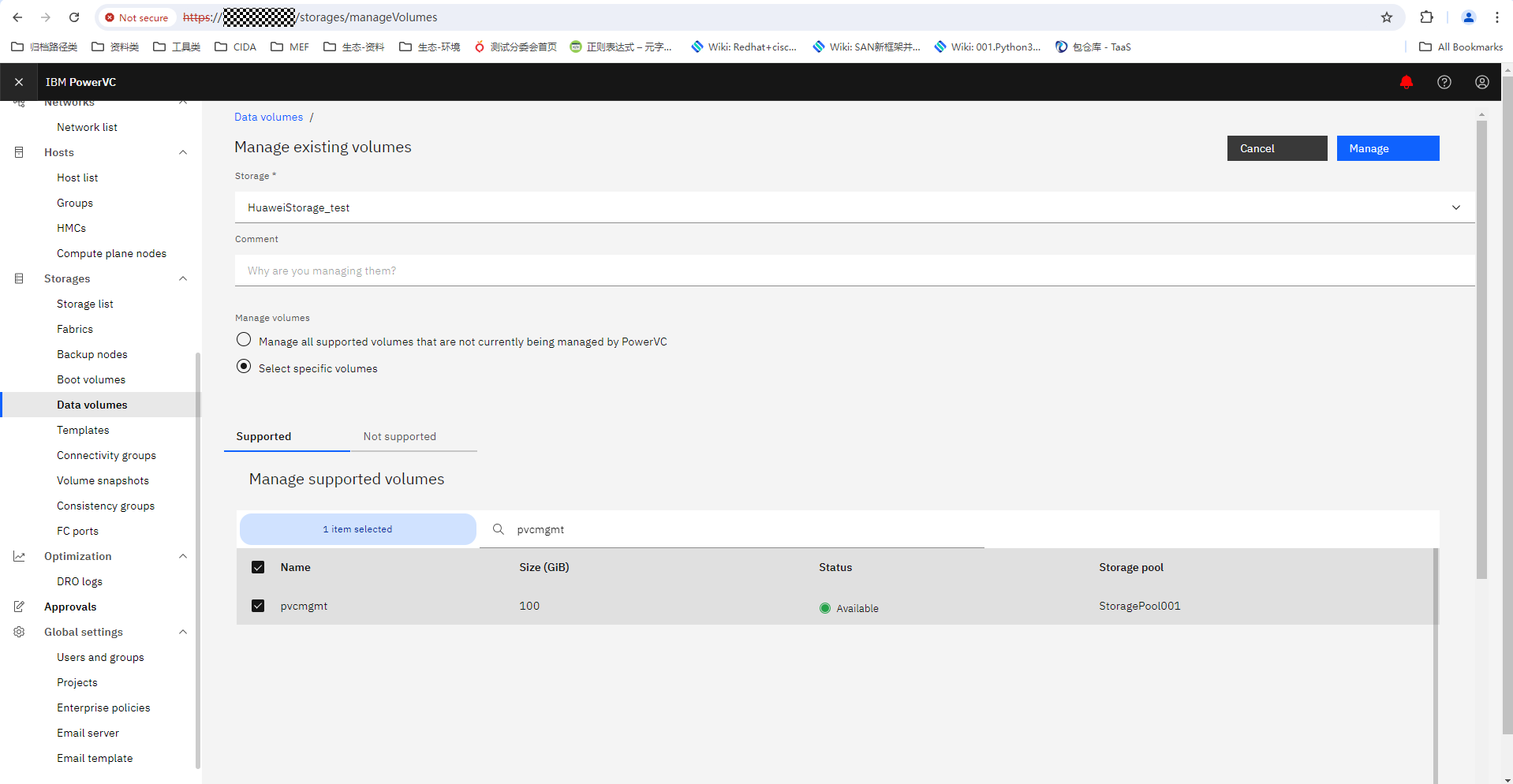This screenshot has width=1513, height=784.
Task: Open Users and groups in sidebar
Action: [x=100, y=657]
